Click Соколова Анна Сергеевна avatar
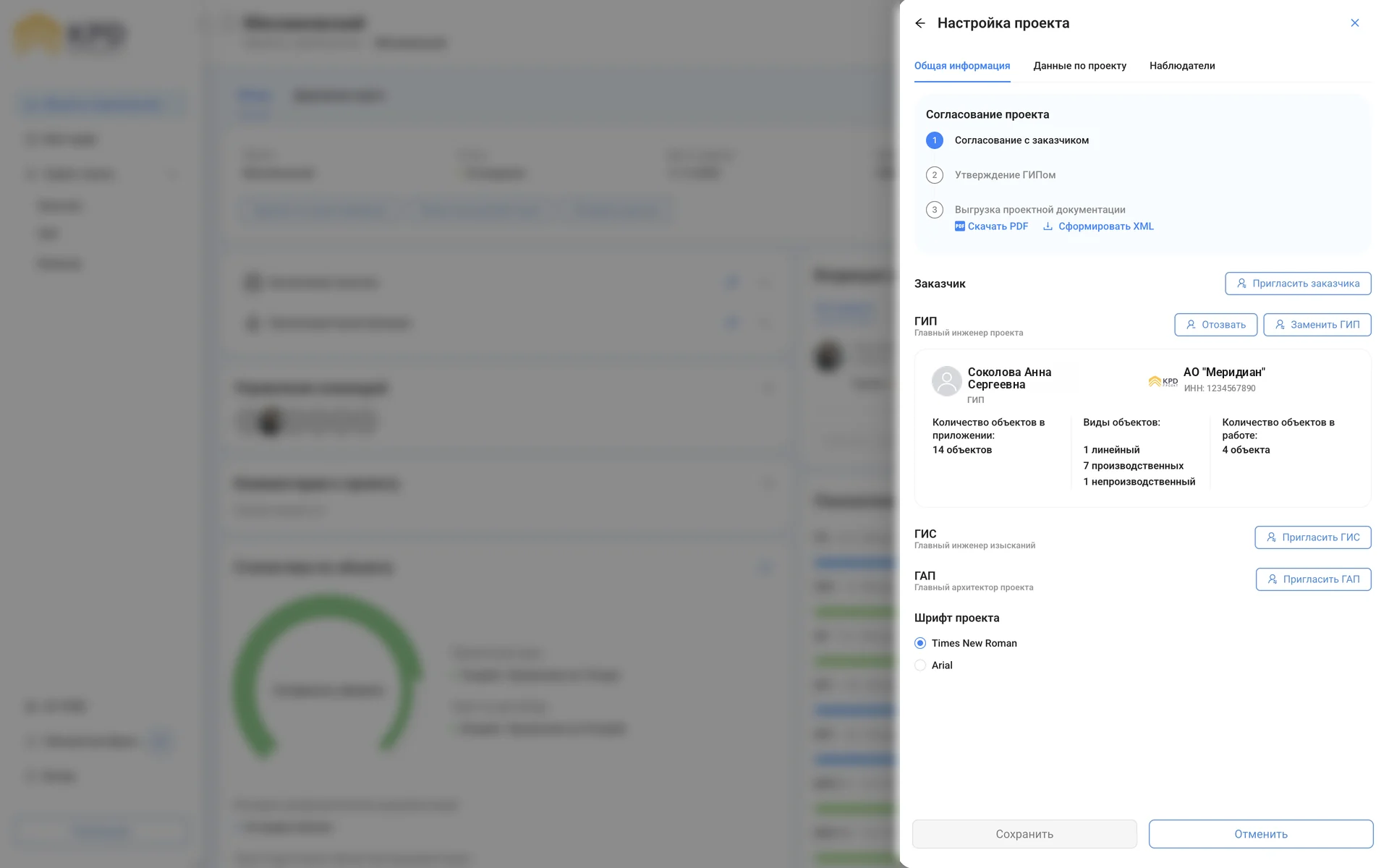The width and height of the screenshot is (1389, 868). click(946, 381)
